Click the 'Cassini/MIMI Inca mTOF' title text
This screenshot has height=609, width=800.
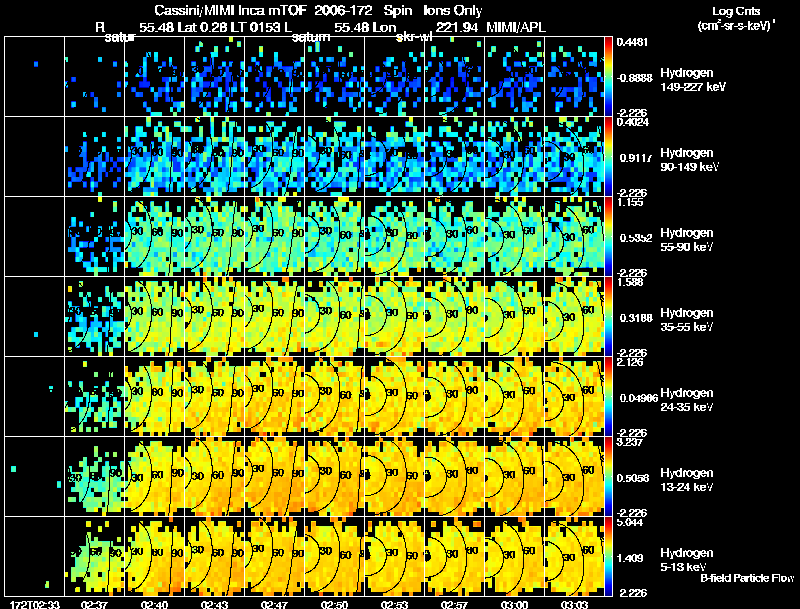230,10
